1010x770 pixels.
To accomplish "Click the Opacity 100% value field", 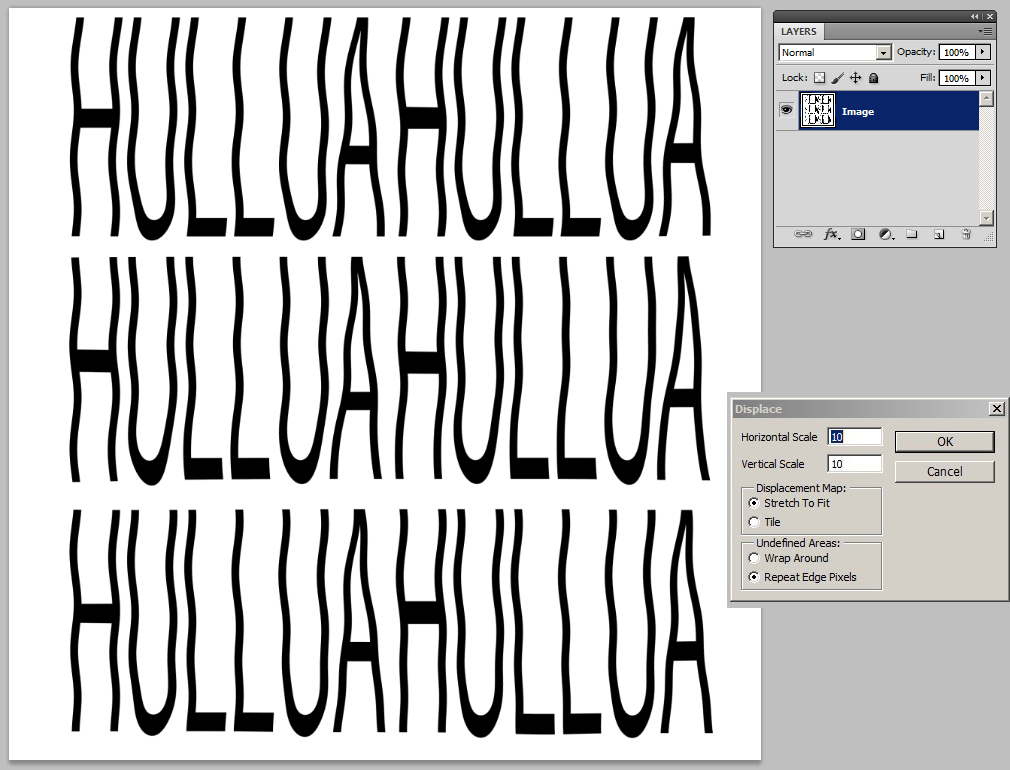I will point(957,52).
